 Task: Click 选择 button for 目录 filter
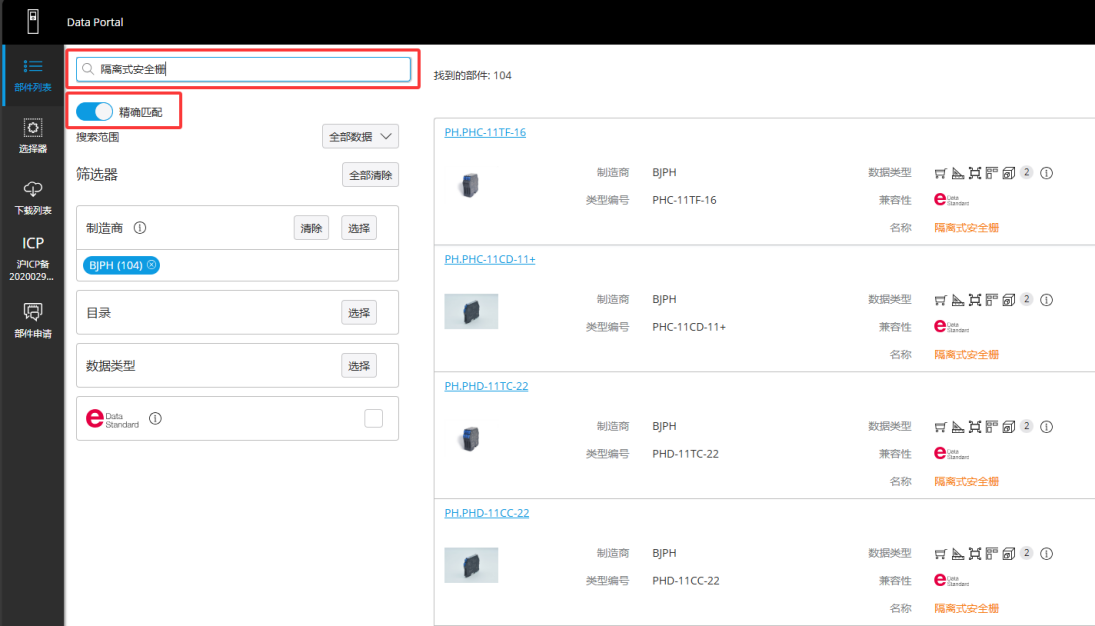click(359, 313)
